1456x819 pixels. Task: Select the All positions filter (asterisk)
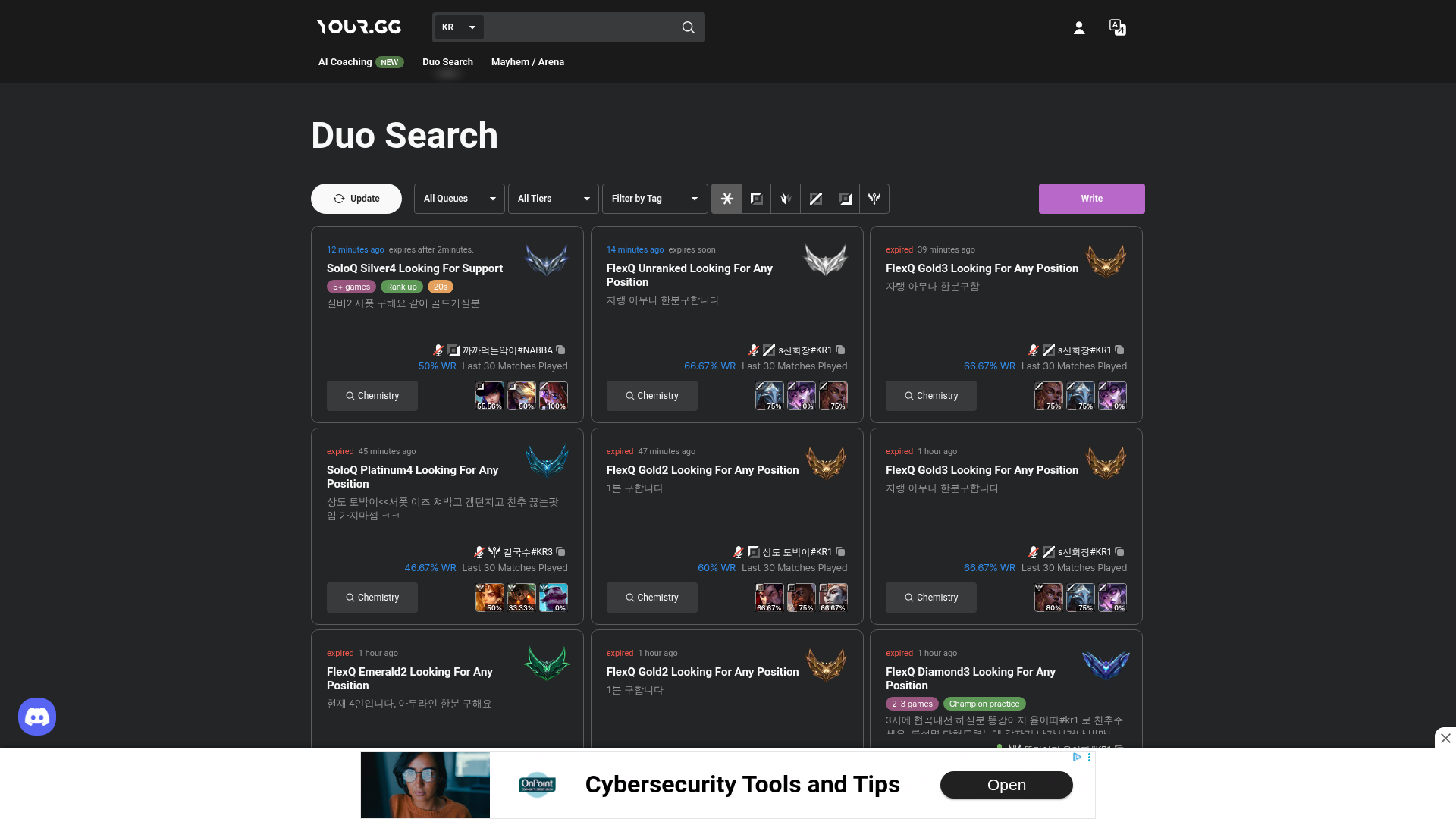click(726, 199)
